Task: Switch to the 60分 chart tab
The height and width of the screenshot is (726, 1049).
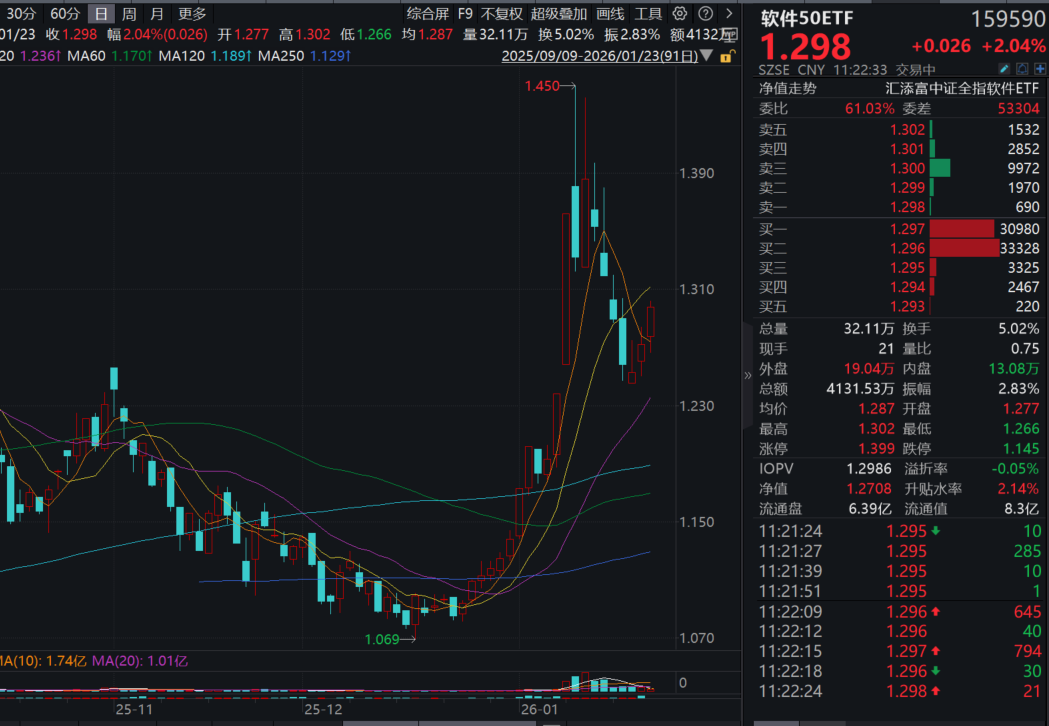Action: coord(65,14)
